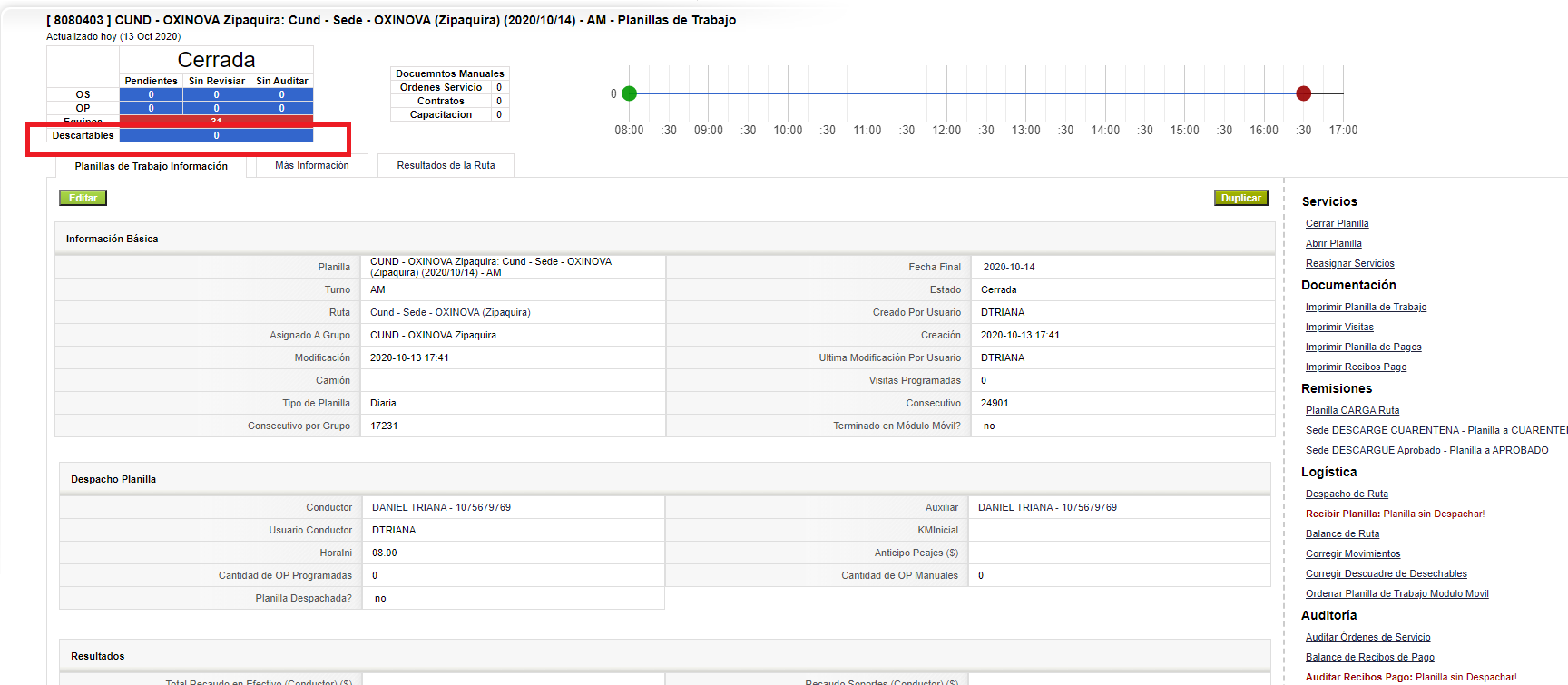
Task: Click Ordenes Servicio count cell
Action: pos(498,87)
